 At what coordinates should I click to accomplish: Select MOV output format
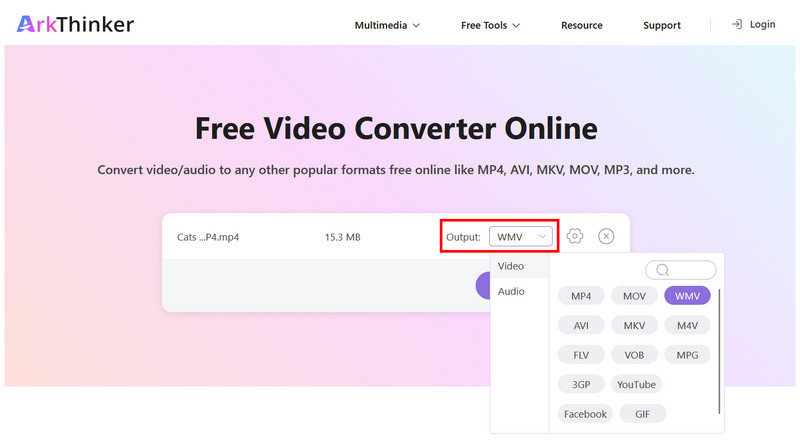point(634,296)
